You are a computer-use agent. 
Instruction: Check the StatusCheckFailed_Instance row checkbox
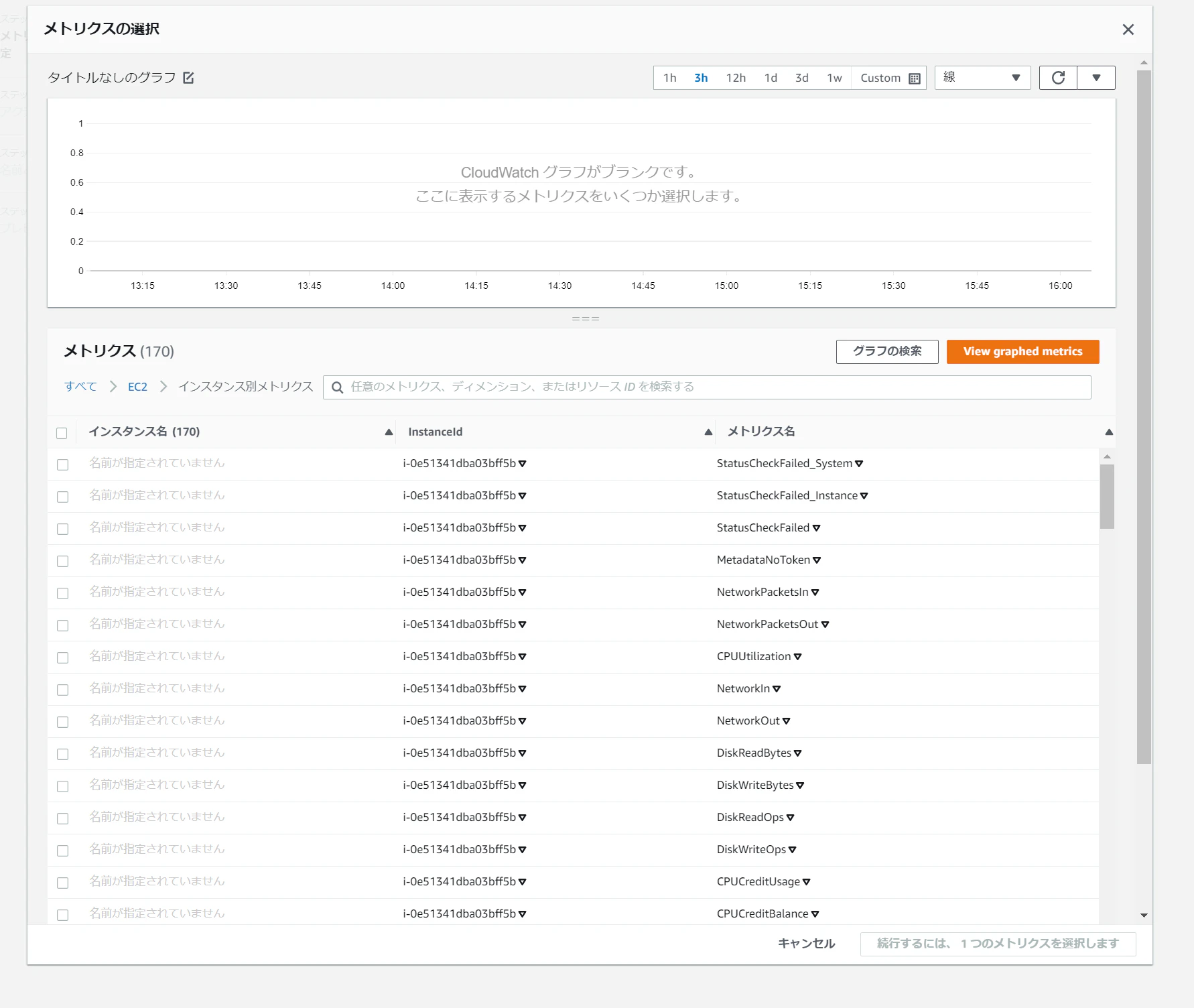point(63,497)
